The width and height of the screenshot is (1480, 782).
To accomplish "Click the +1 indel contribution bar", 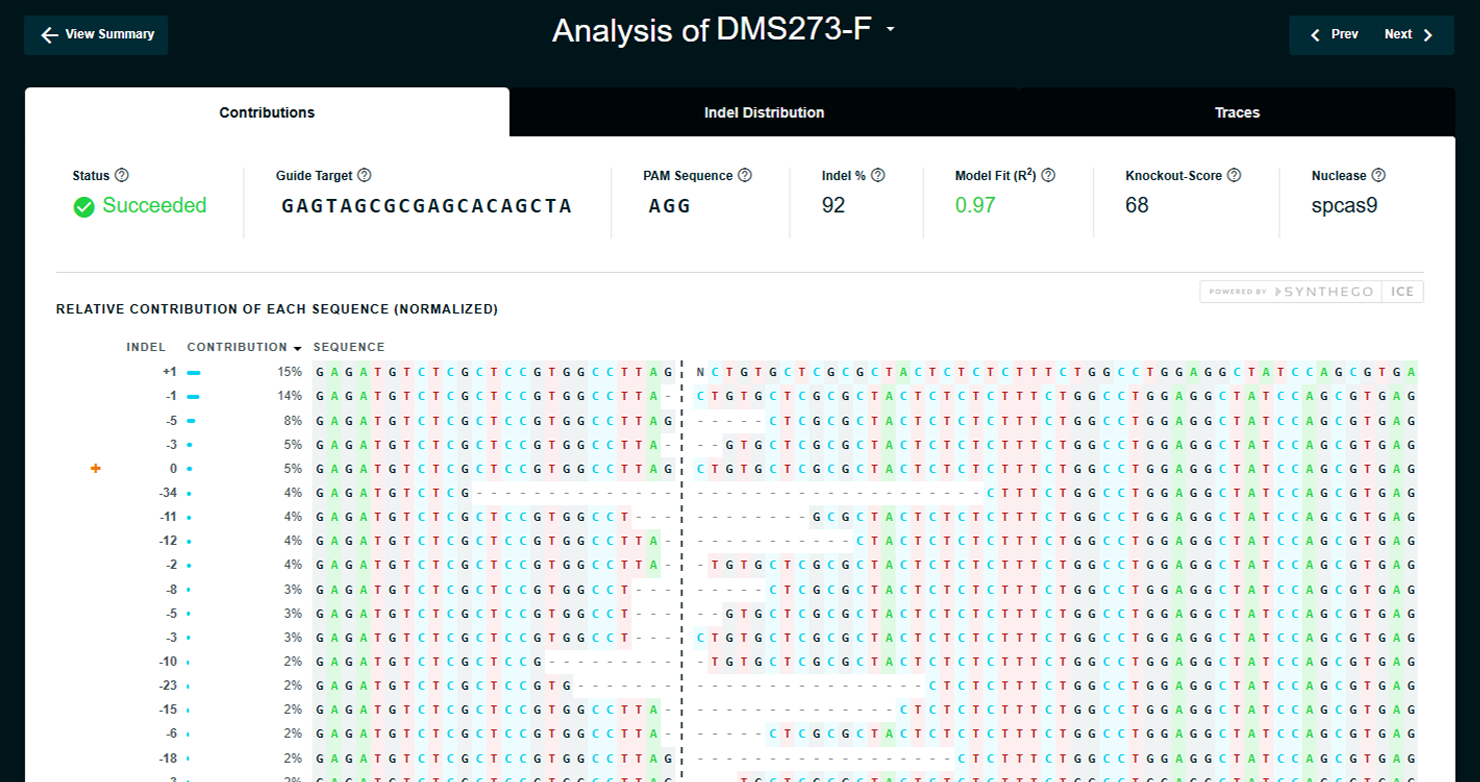I will [193, 372].
